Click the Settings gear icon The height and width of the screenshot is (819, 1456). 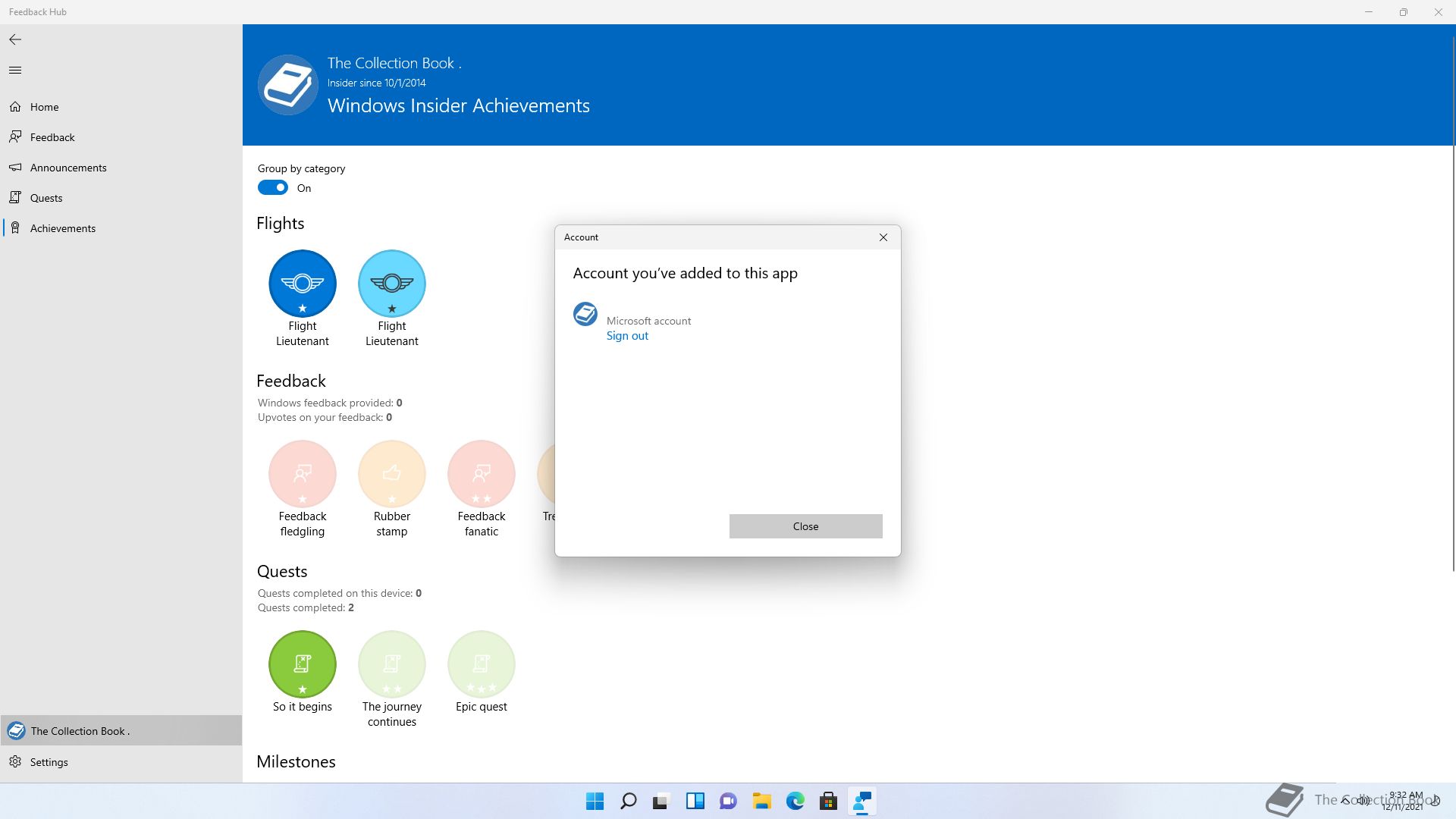[15, 762]
